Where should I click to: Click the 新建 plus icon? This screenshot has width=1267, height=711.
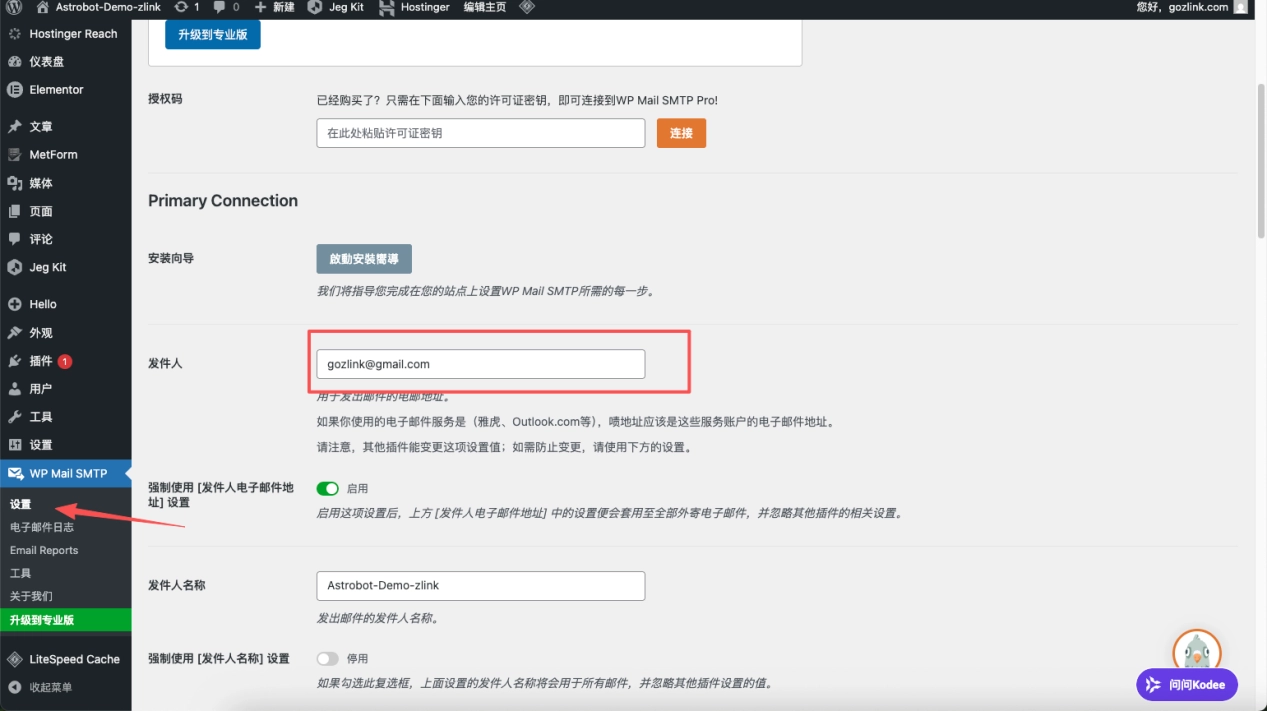[x=260, y=7]
